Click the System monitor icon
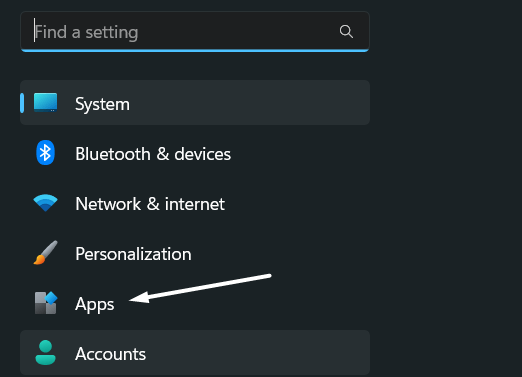The height and width of the screenshot is (377, 522). click(45, 102)
